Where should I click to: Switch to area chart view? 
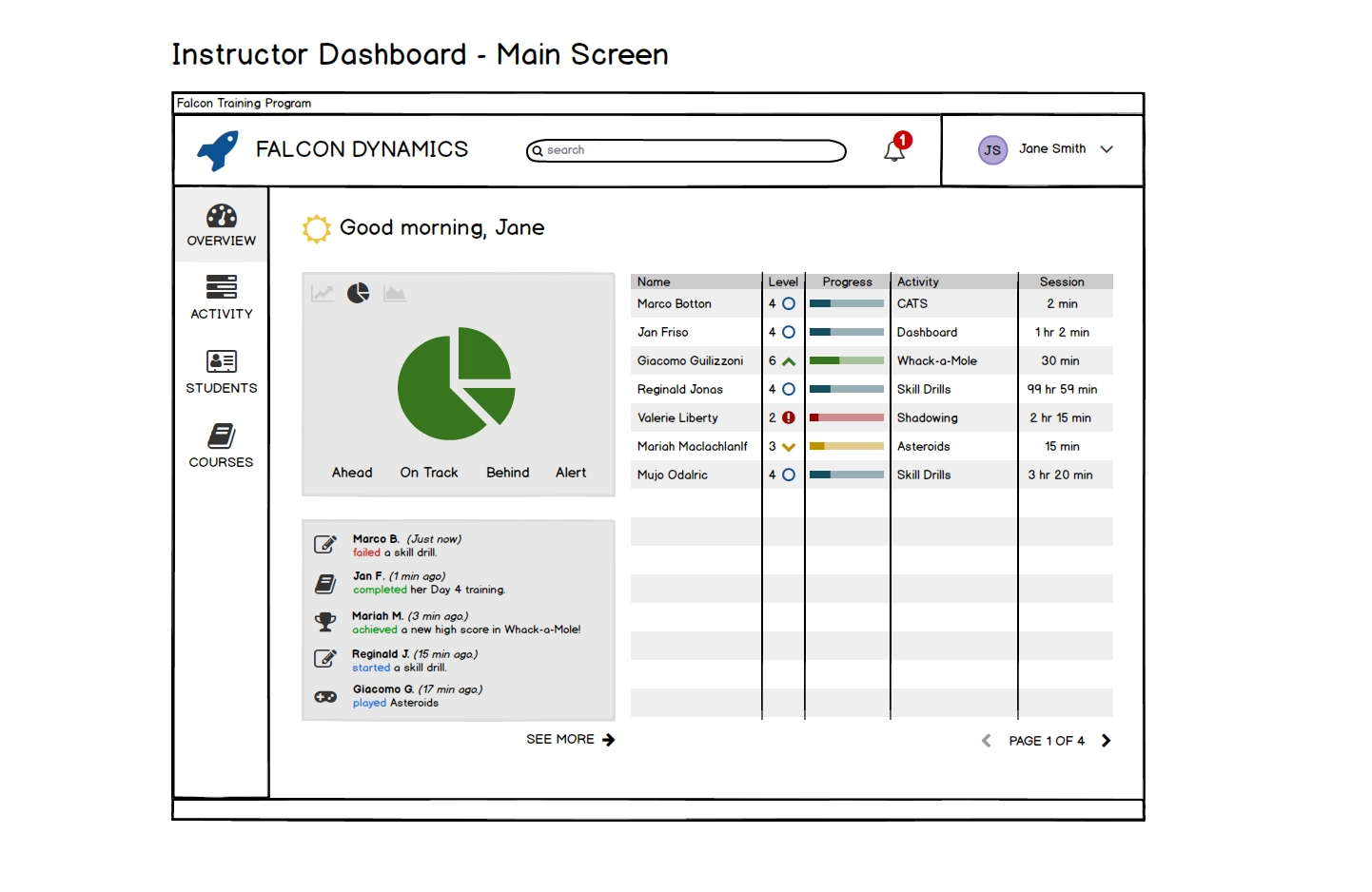click(x=395, y=293)
